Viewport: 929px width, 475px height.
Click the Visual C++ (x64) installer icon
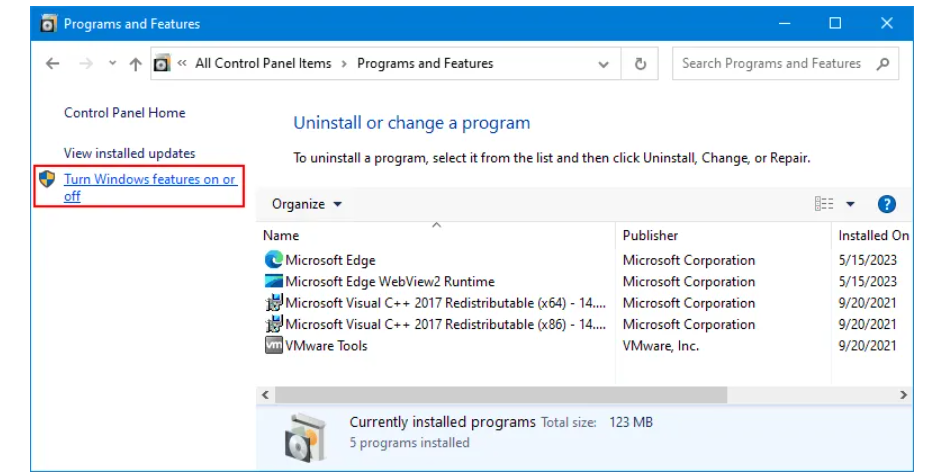click(274, 303)
